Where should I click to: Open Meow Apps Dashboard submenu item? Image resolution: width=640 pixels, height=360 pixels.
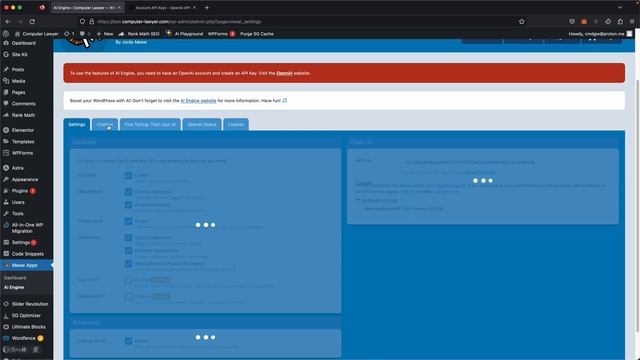[x=15, y=278]
